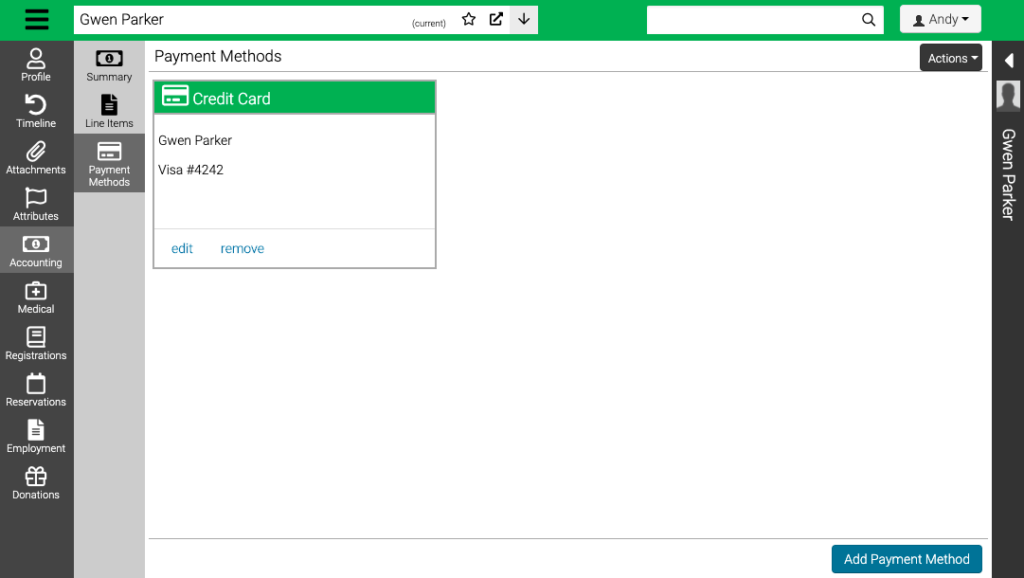Select the Attributes flag icon

pyautogui.click(x=36, y=204)
